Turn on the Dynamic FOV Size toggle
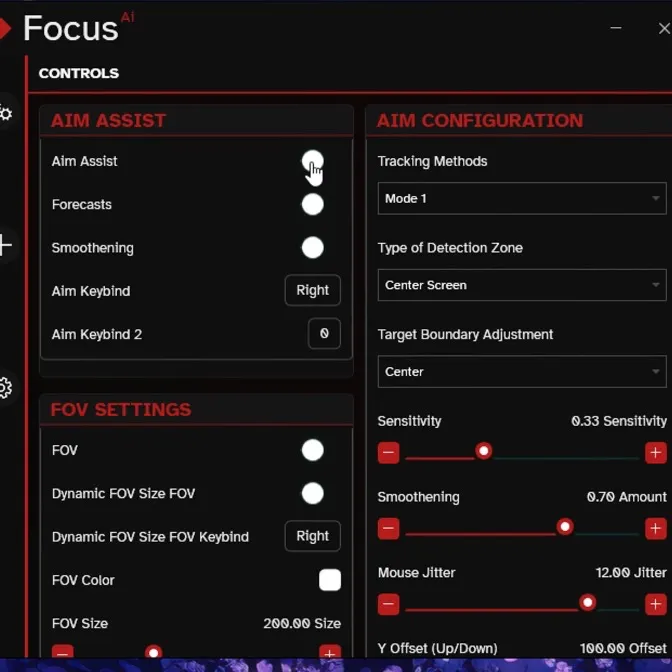 312,493
